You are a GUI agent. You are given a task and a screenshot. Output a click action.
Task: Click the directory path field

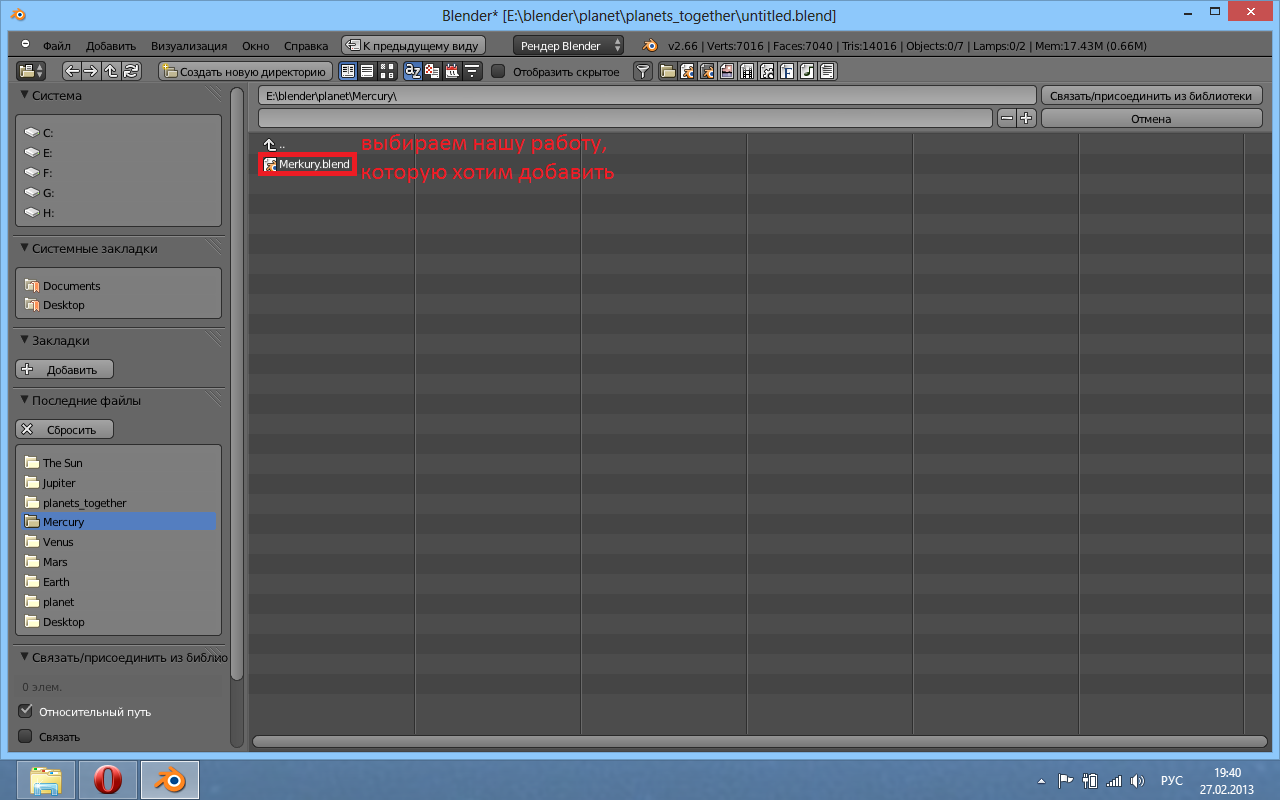(647, 96)
